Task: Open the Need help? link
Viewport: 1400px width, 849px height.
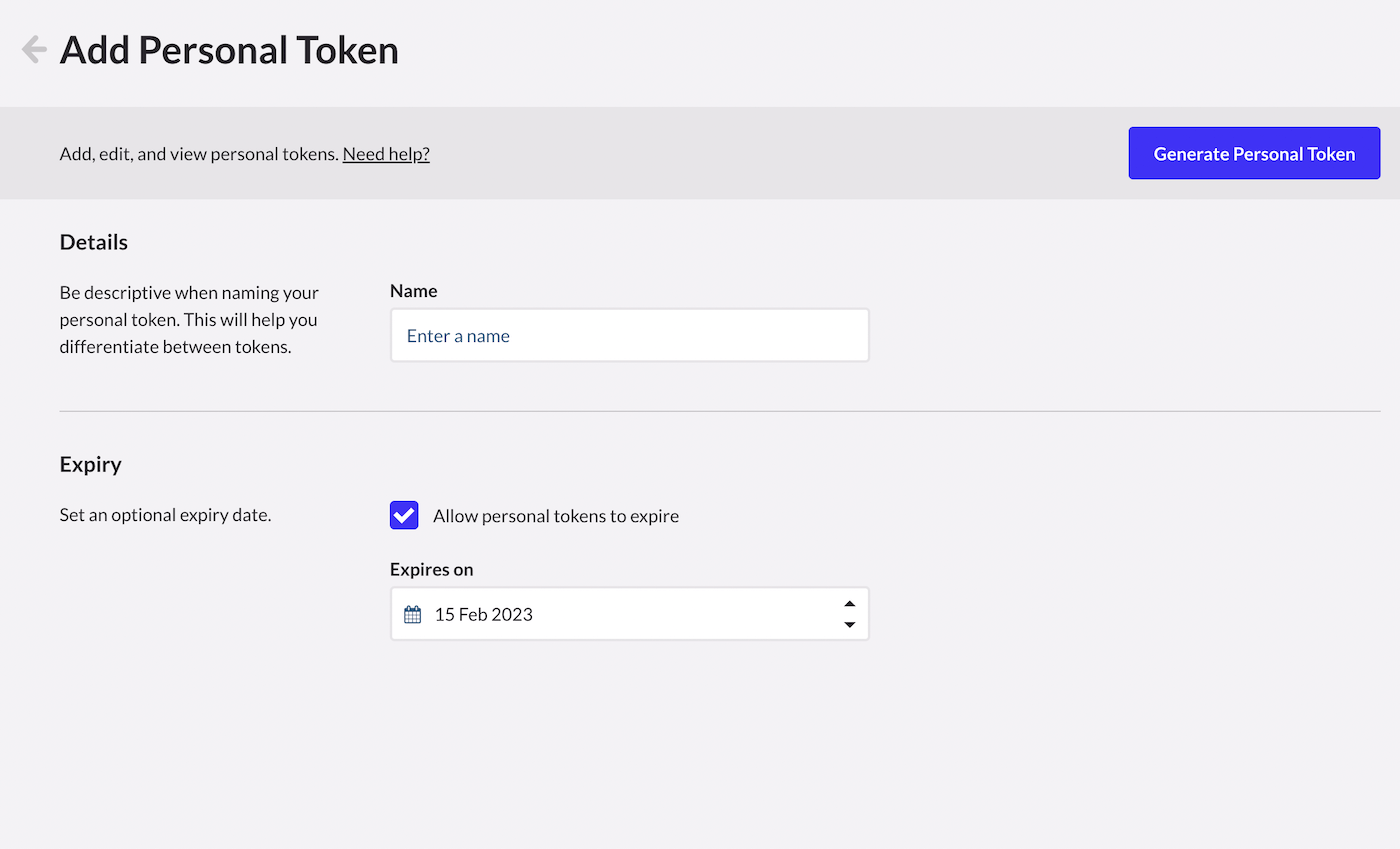Action: (x=386, y=154)
